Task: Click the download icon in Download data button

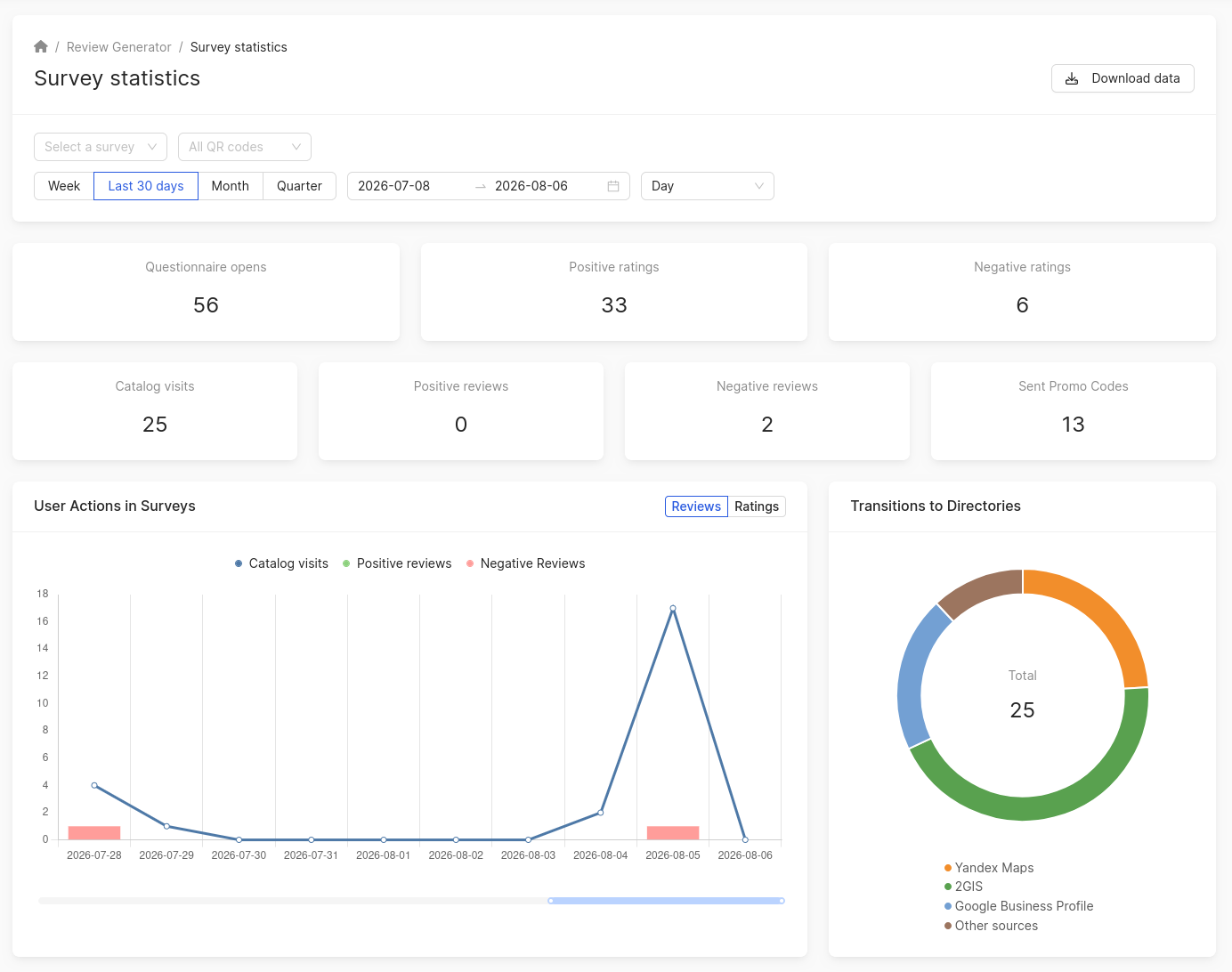Action: 1072,78
